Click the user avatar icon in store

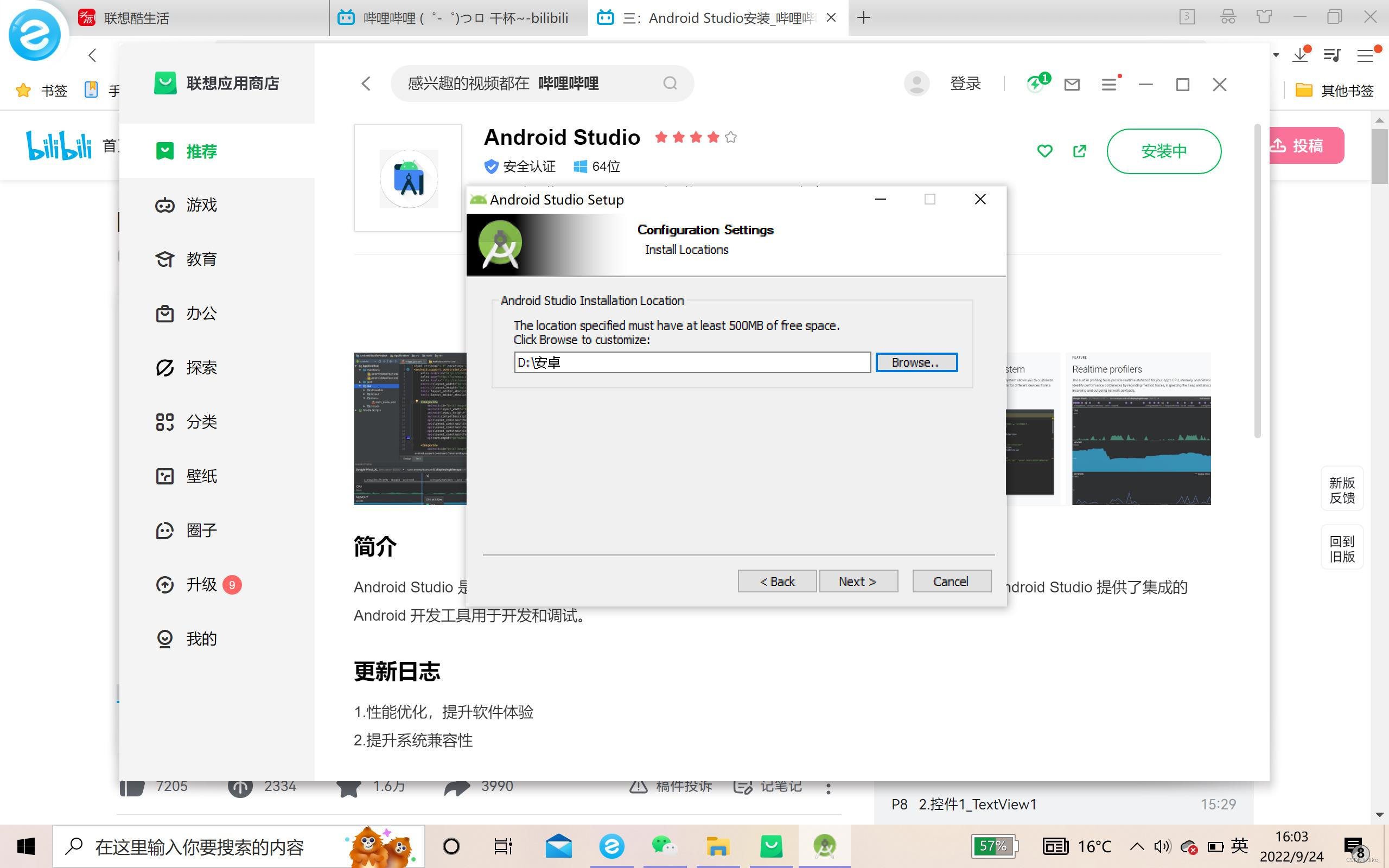(916, 84)
